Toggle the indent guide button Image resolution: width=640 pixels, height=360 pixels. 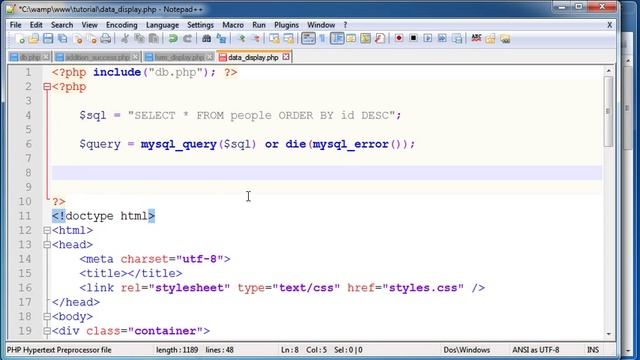[x=337, y=39]
